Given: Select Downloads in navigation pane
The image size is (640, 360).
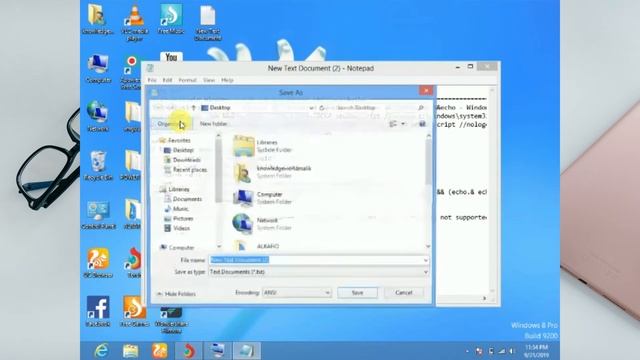Looking at the screenshot, I should (182, 160).
